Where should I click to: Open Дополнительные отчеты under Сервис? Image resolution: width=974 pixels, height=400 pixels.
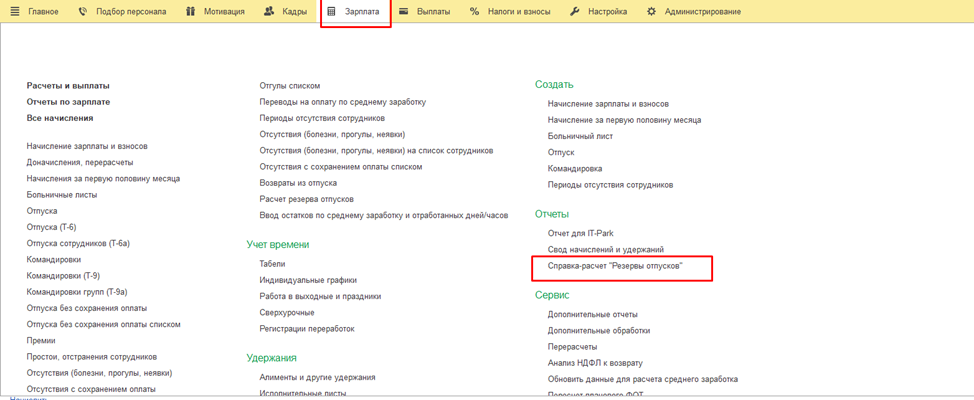pos(592,314)
